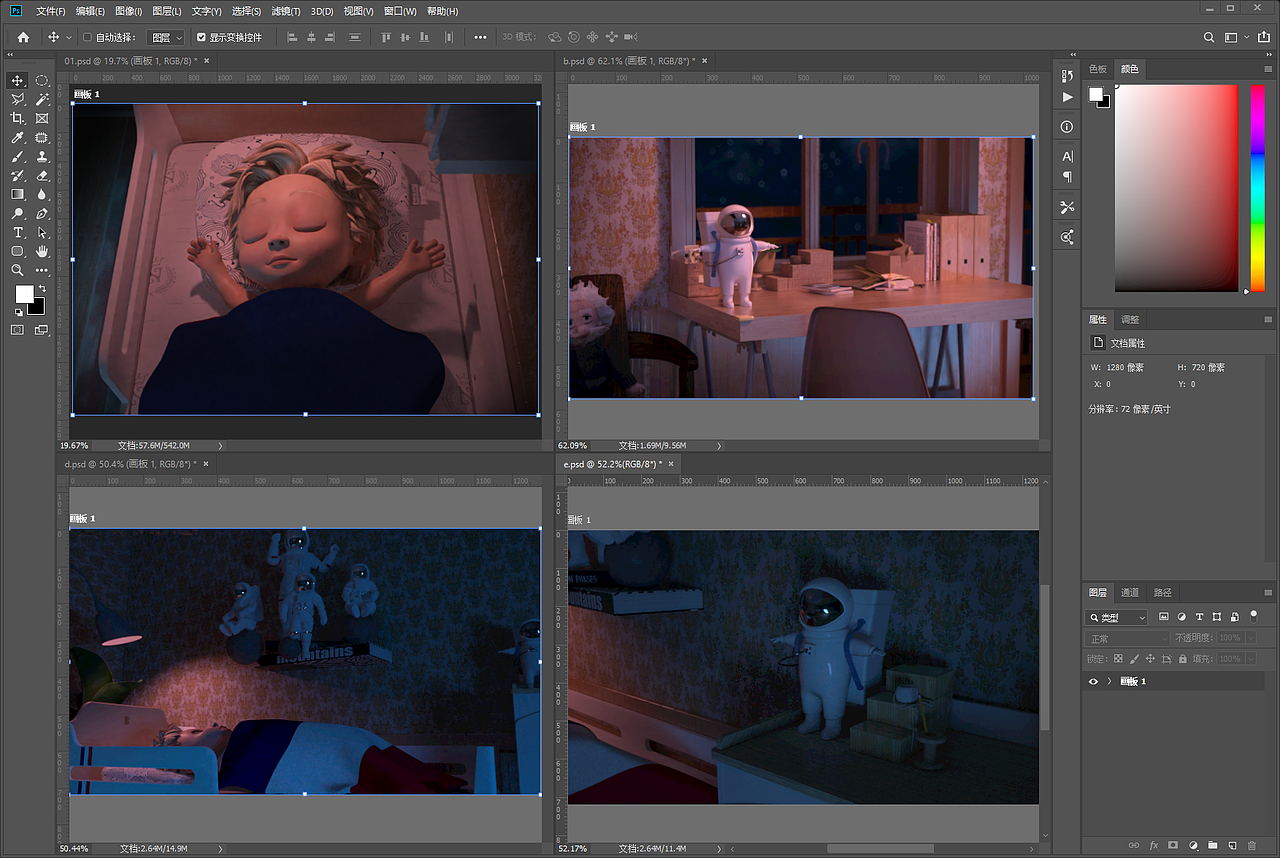This screenshot has width=1280, height=858.
Task: Select the Elliptical Marquee tool
Action: click(42, 81)
